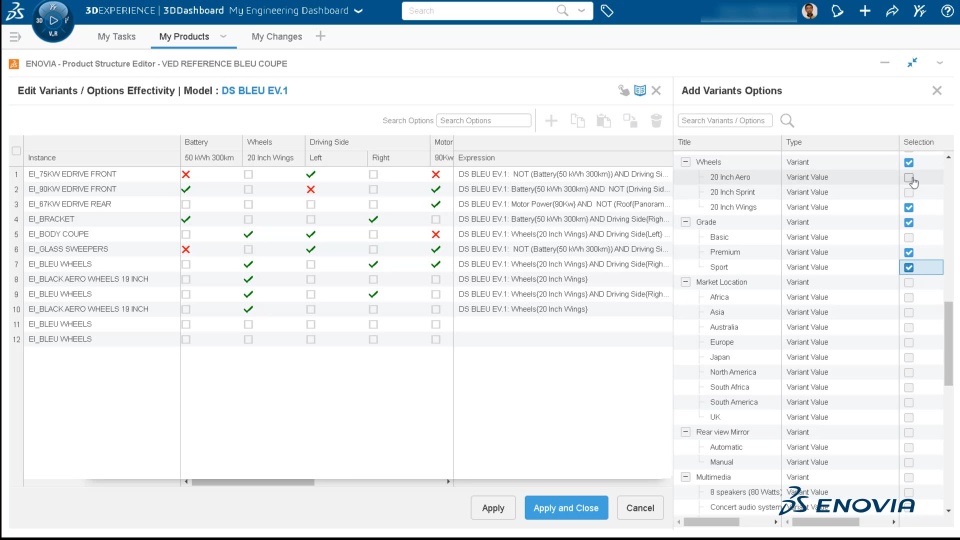The width and height of the screenshot is (960, 540).
Task: Collapse the Rear view Mirror node
Action: coord(686,432)
